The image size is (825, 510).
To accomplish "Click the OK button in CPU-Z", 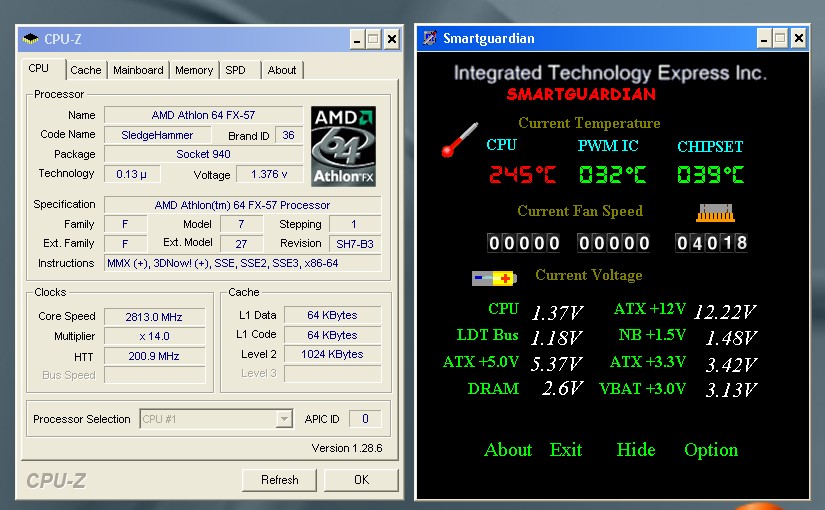I will (x=361, y=479).
